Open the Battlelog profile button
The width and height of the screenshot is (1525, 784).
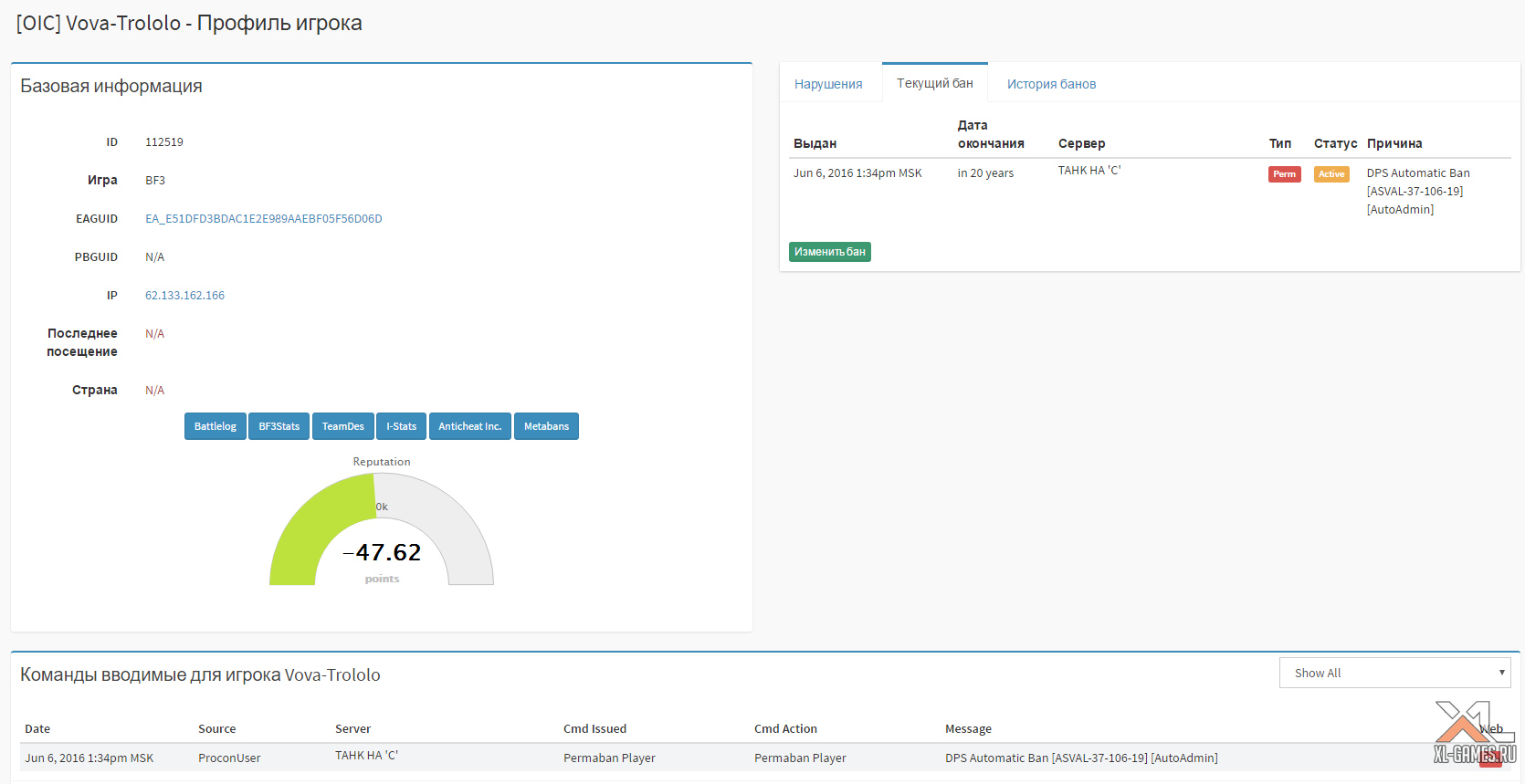215,426
